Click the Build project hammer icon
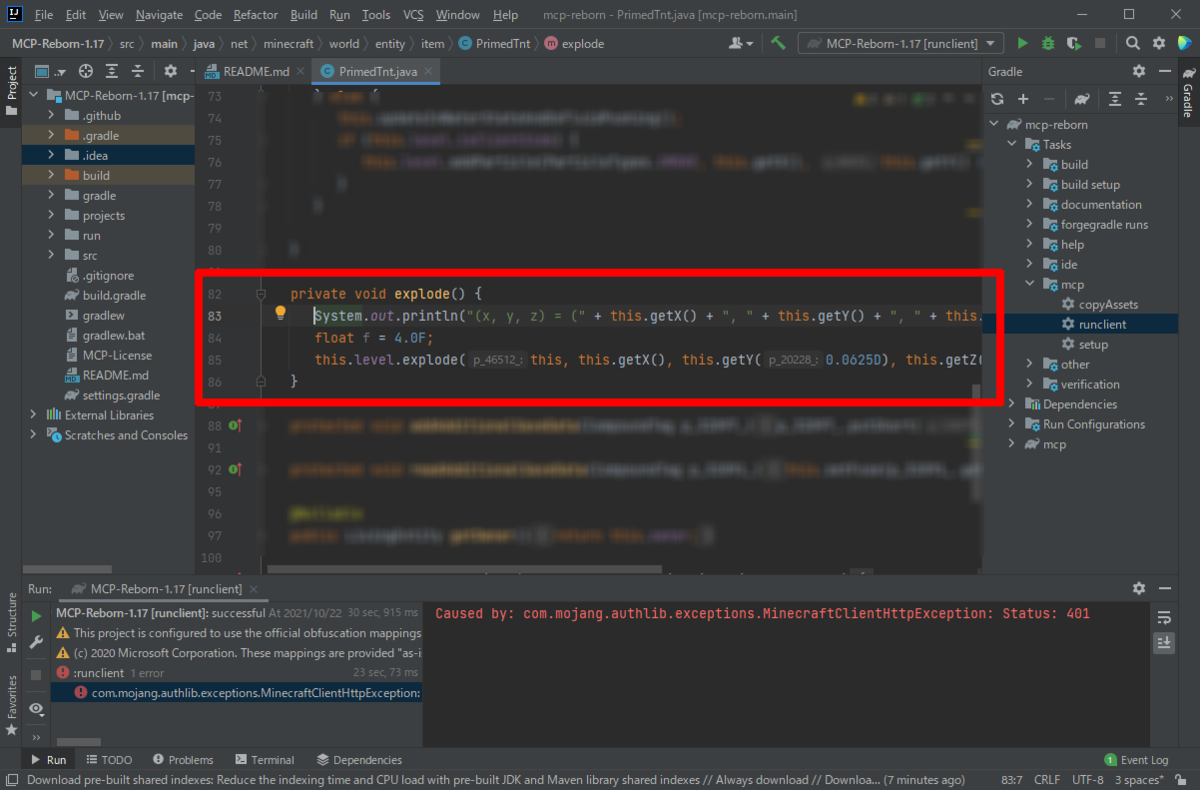Viewport: 1200px width, 790px height. coord(778,44)
